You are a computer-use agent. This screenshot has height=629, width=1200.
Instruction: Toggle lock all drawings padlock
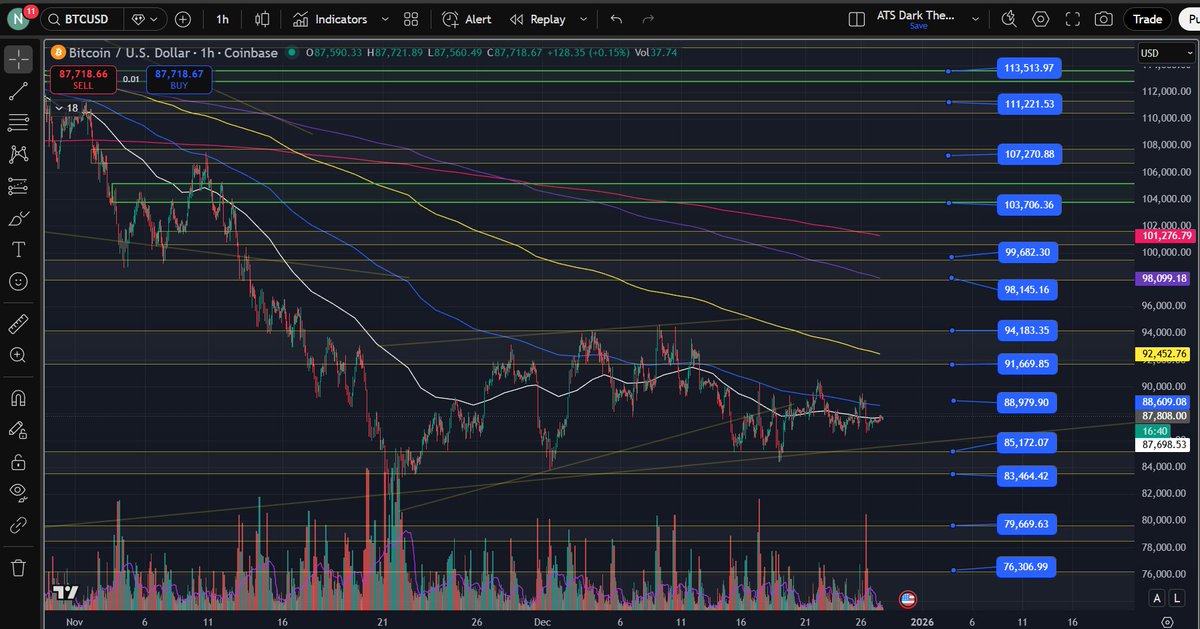pyautogui.click(x=18, y=462)
